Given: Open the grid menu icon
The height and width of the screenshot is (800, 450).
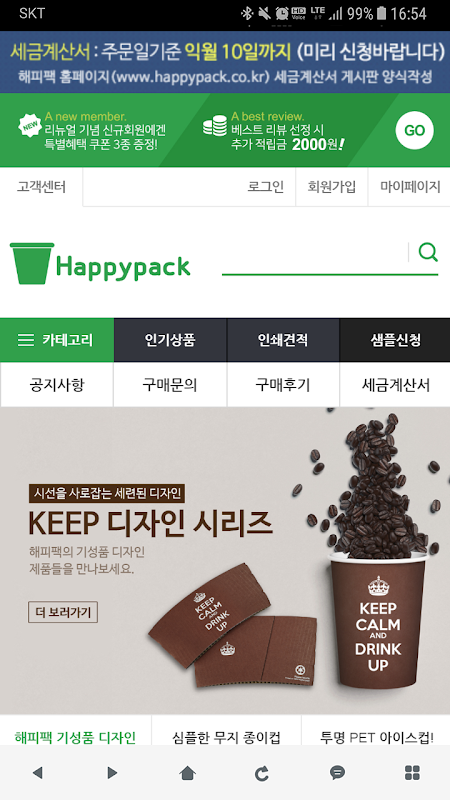Looking at the screenshot, I should click(412, 773).
